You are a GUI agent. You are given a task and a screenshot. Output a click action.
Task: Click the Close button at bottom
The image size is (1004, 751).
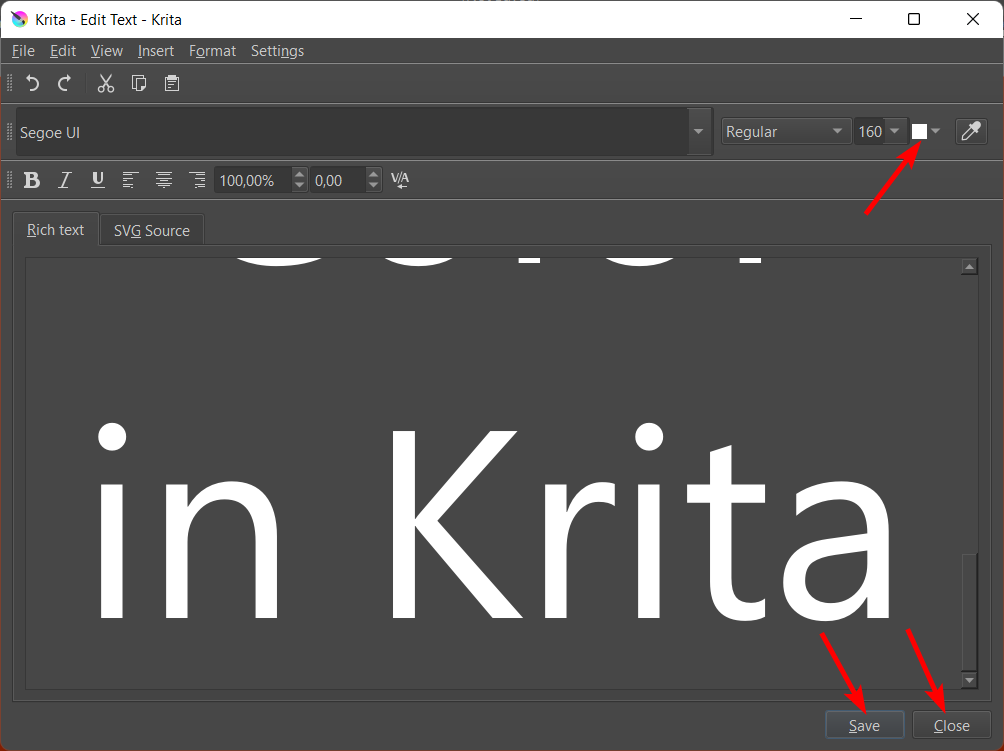pos(951,725)
